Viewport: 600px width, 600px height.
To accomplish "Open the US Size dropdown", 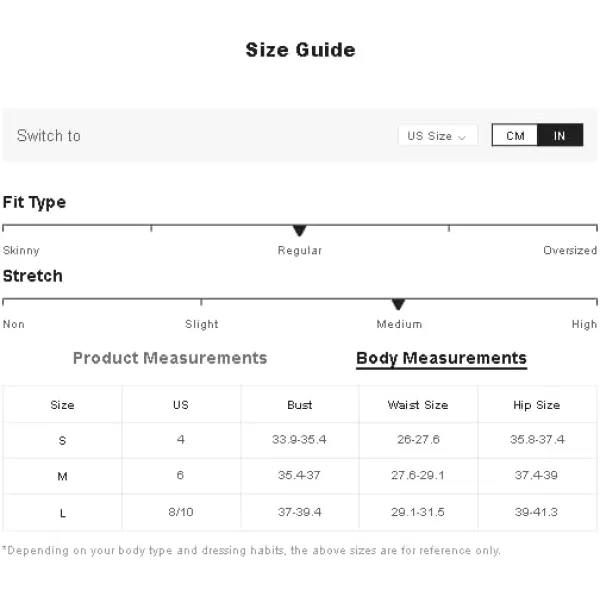I will coord(437,135).
